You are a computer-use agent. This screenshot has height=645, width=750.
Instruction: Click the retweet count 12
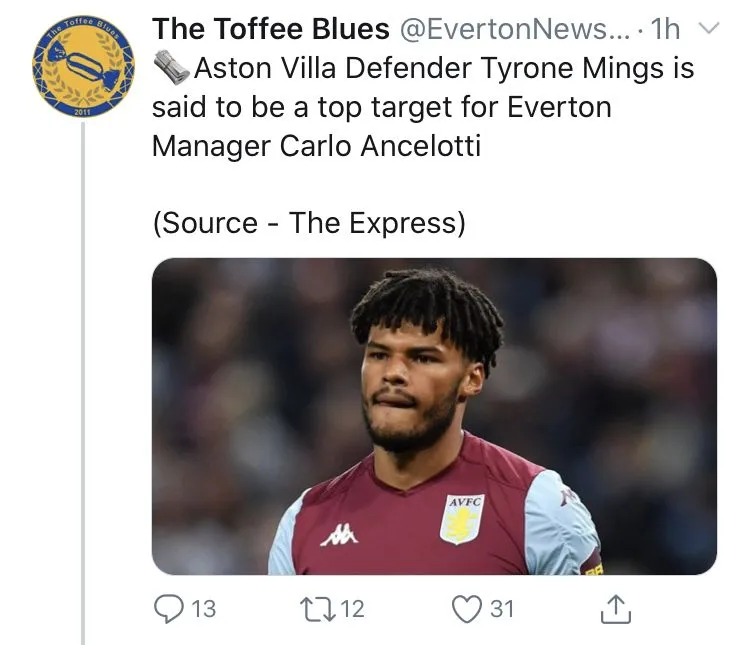(x=351, y=607)
